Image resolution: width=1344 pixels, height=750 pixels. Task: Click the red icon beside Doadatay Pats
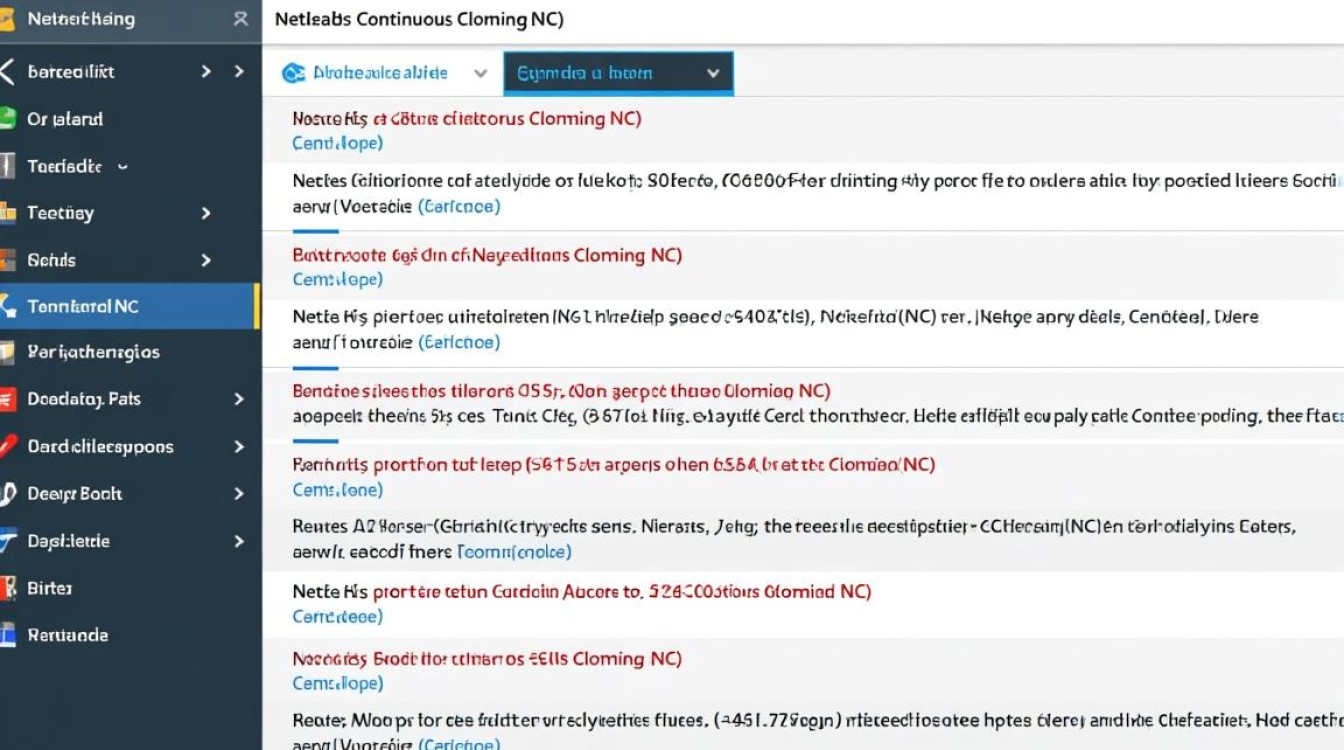pos(7,399)
